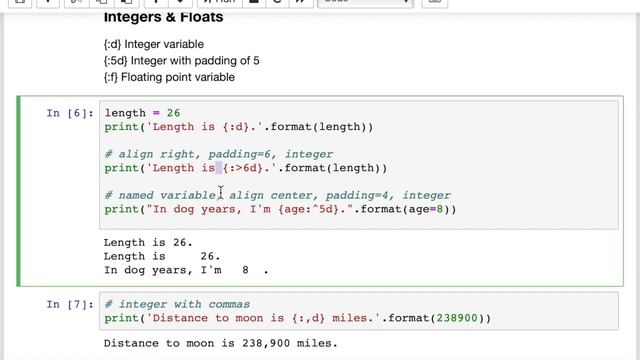Screen dimensions: 640x360
Task: Select the In [7] cell prompt
Action: 70,304
